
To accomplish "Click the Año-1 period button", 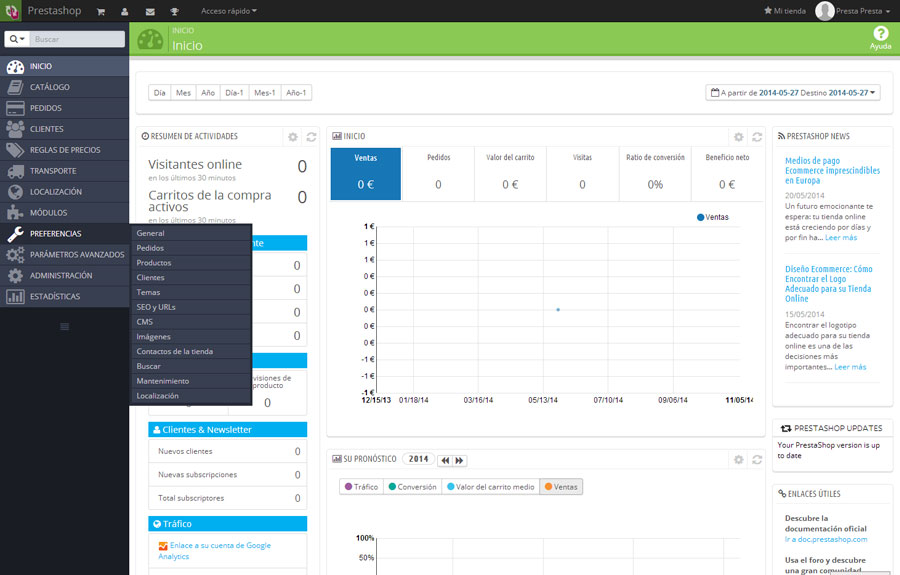I will click(x=296, y=92).
